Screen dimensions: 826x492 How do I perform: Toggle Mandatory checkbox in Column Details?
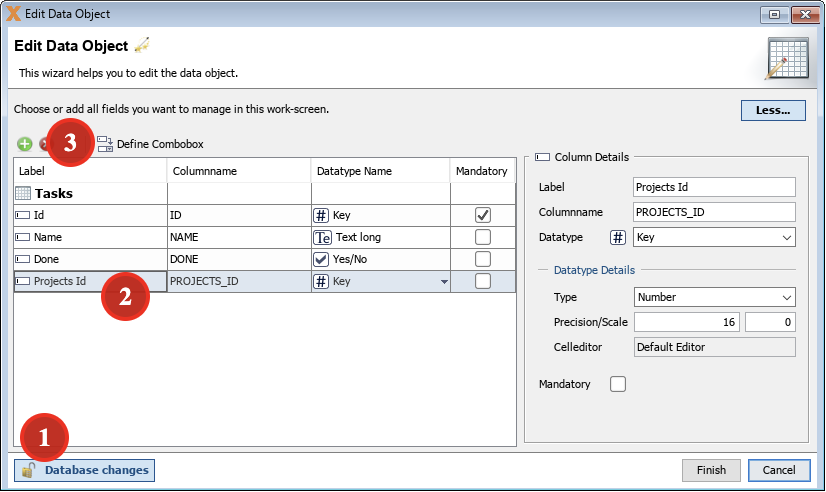(618, 384)
